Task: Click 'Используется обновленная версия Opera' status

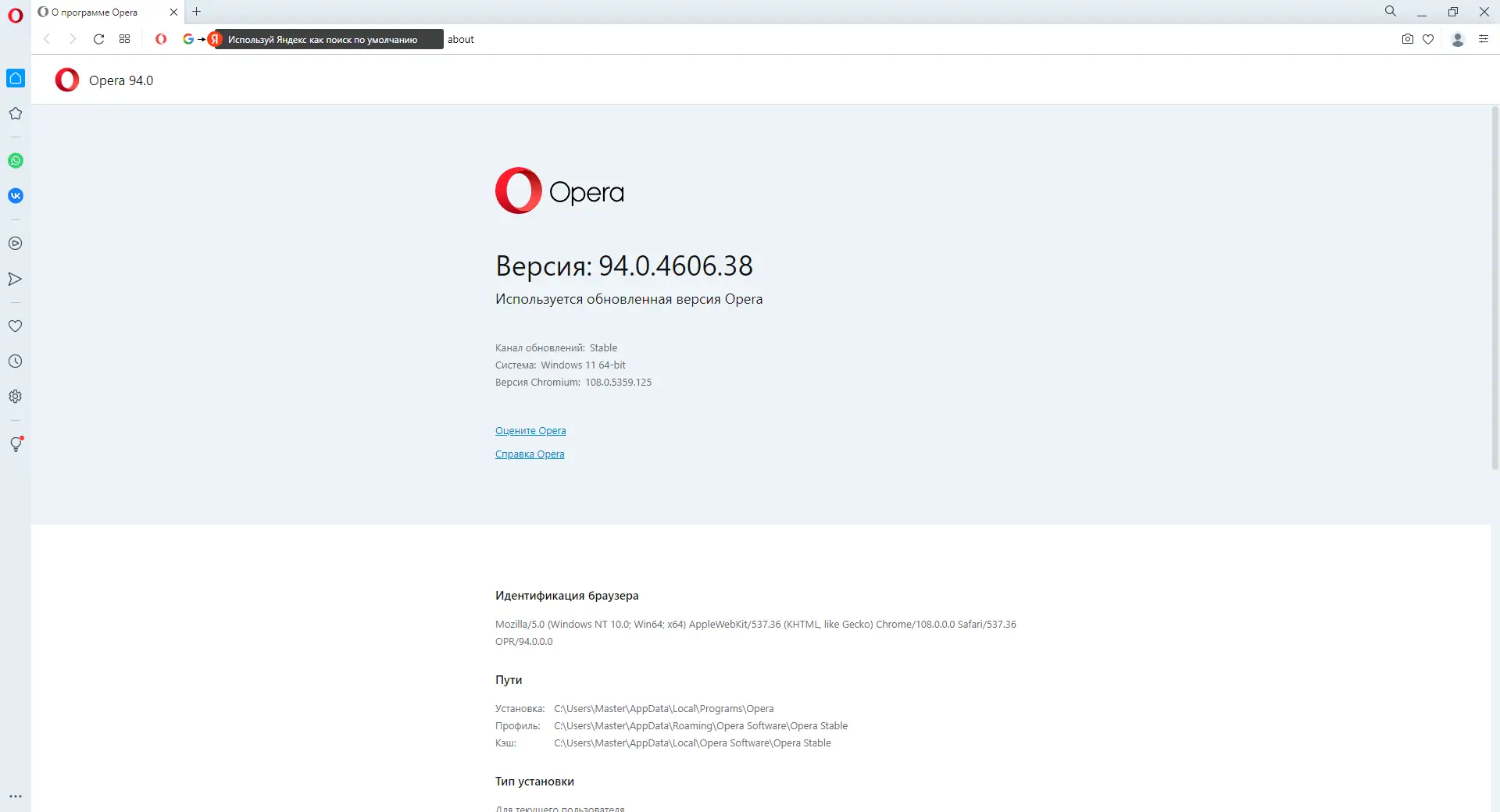Action: click(x=629, y=299)
